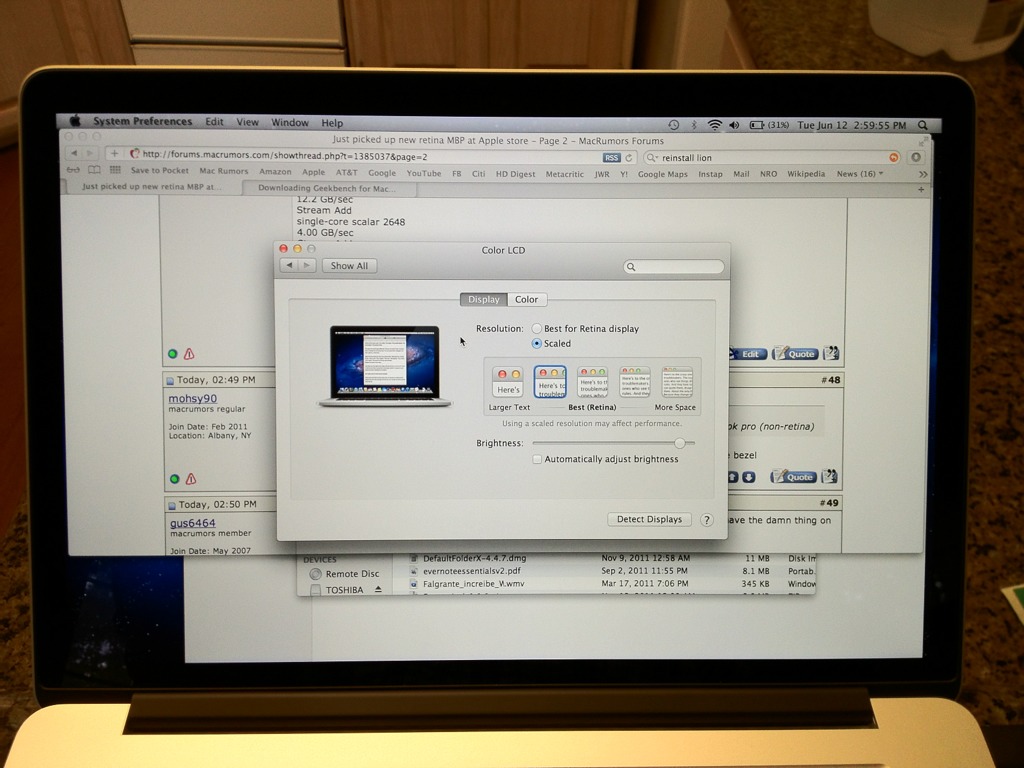This screenshot has width=1024, height=768.
Task: Select the 'Just picked up new retina MBP' tab
Action: coord(152,187)
